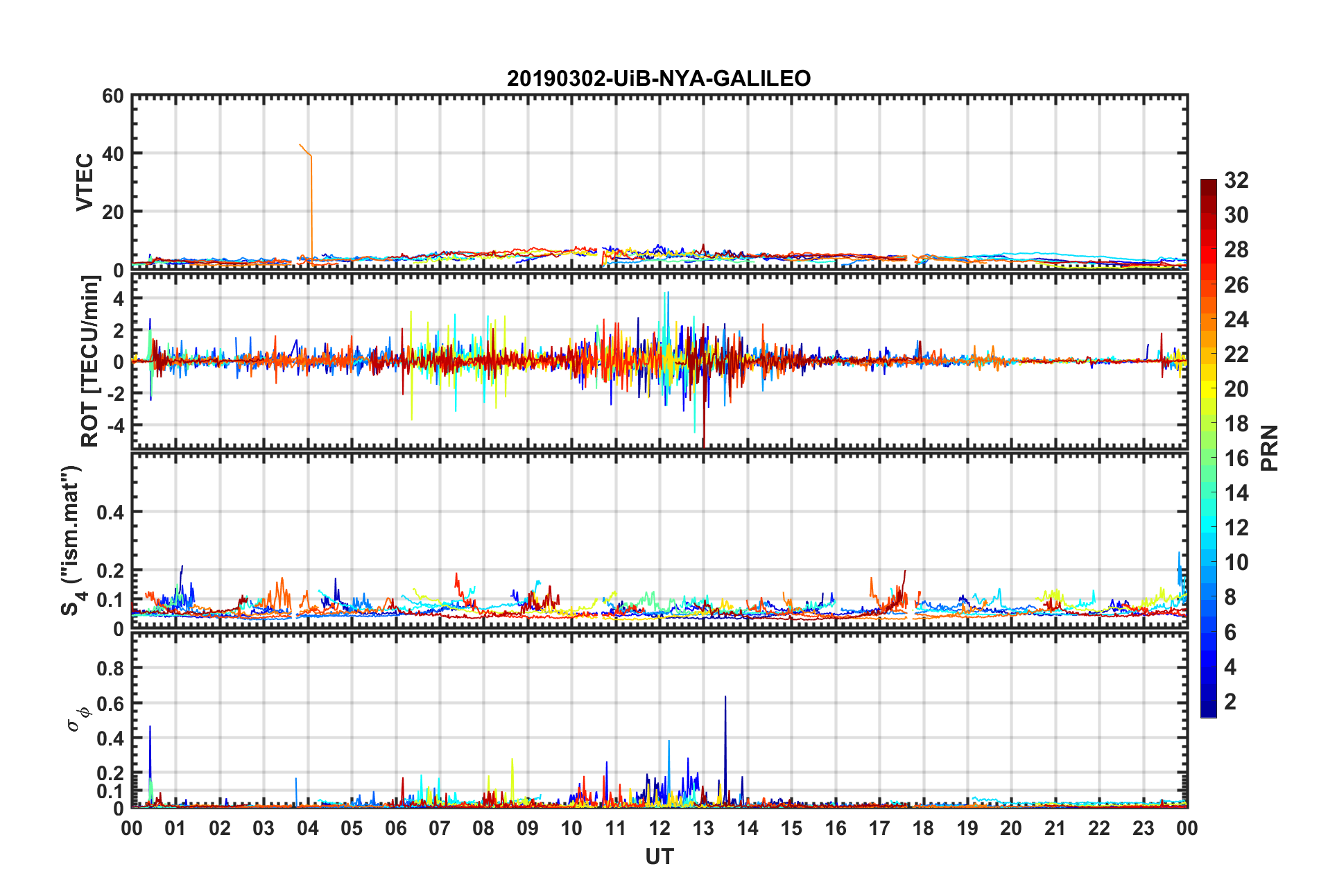Viewport: 1319px width, 896px height.
Task: Click the x-axis hour label 21
Action: pyautogui.click(x=1055, y=829)
